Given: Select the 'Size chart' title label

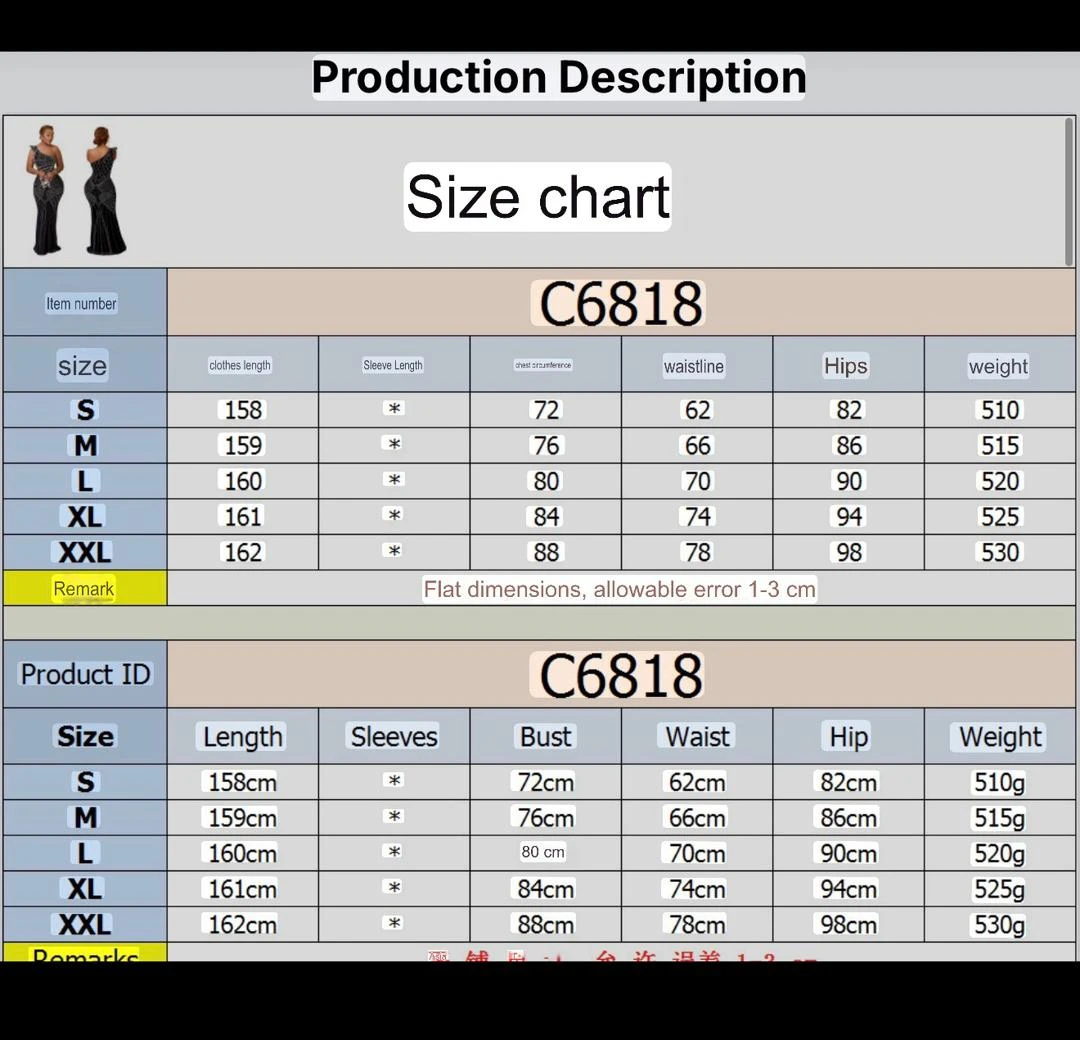Looking at the screenshot, I should 537,196.
